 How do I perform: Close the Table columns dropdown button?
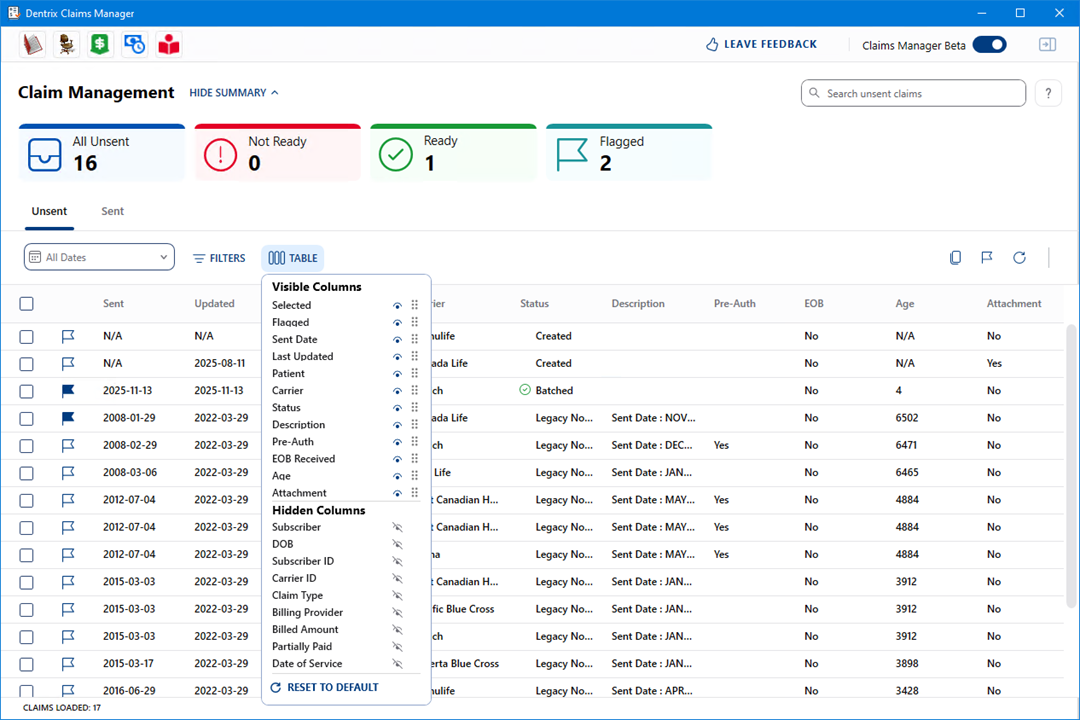[x=293, y=258]
